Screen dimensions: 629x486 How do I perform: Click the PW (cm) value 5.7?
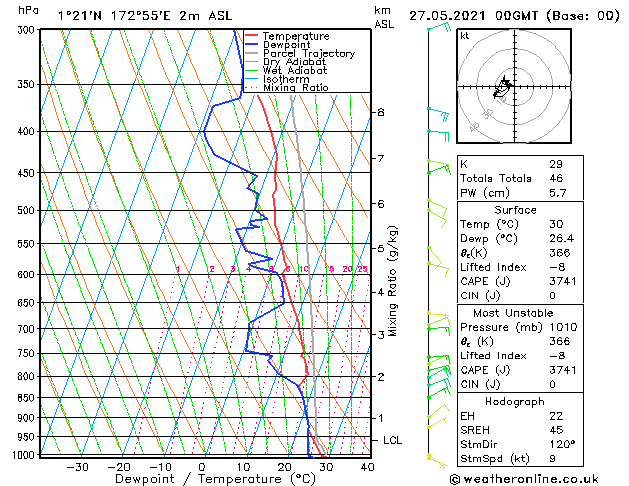click(558, 193)
